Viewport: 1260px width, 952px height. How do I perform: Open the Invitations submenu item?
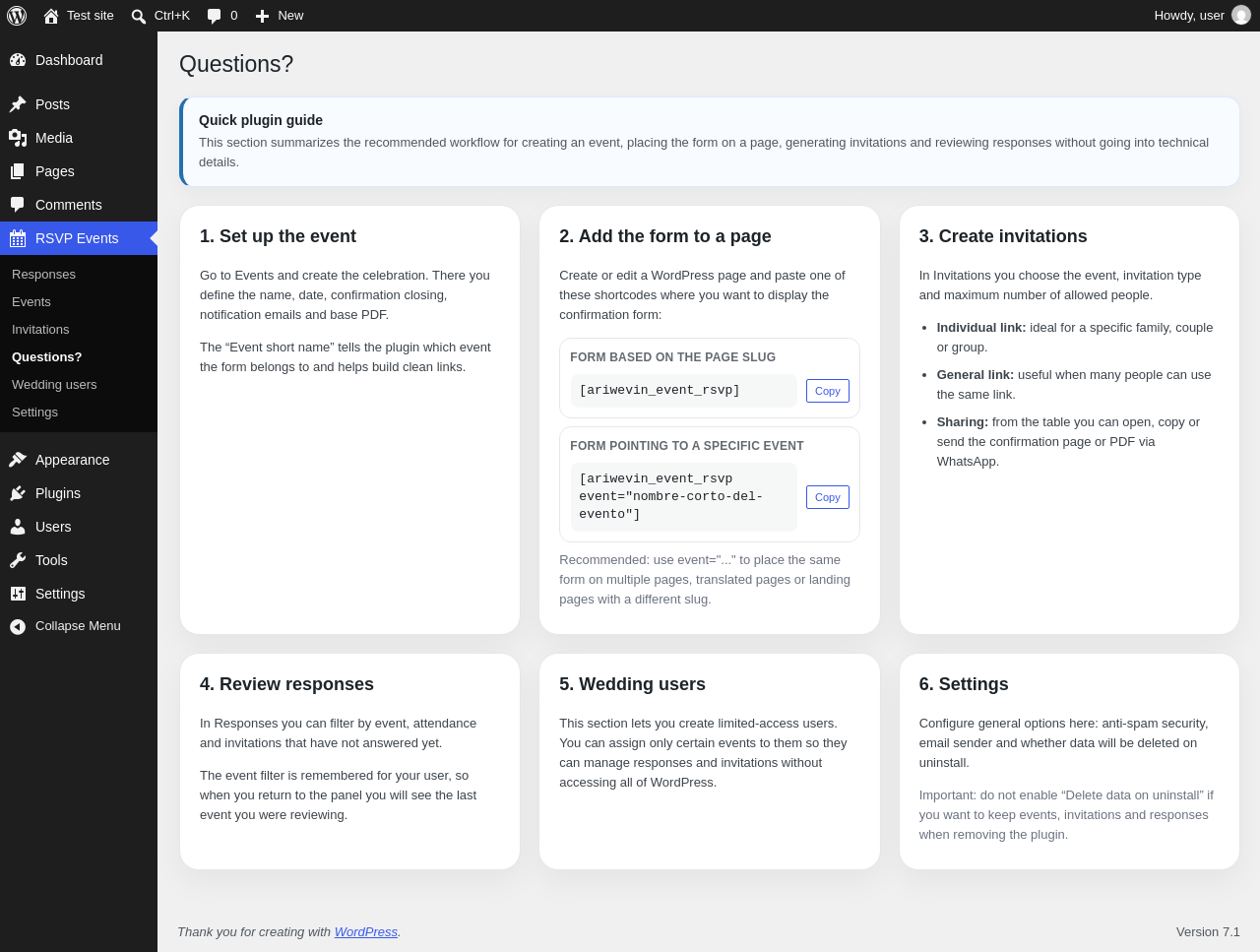[40, 330]
